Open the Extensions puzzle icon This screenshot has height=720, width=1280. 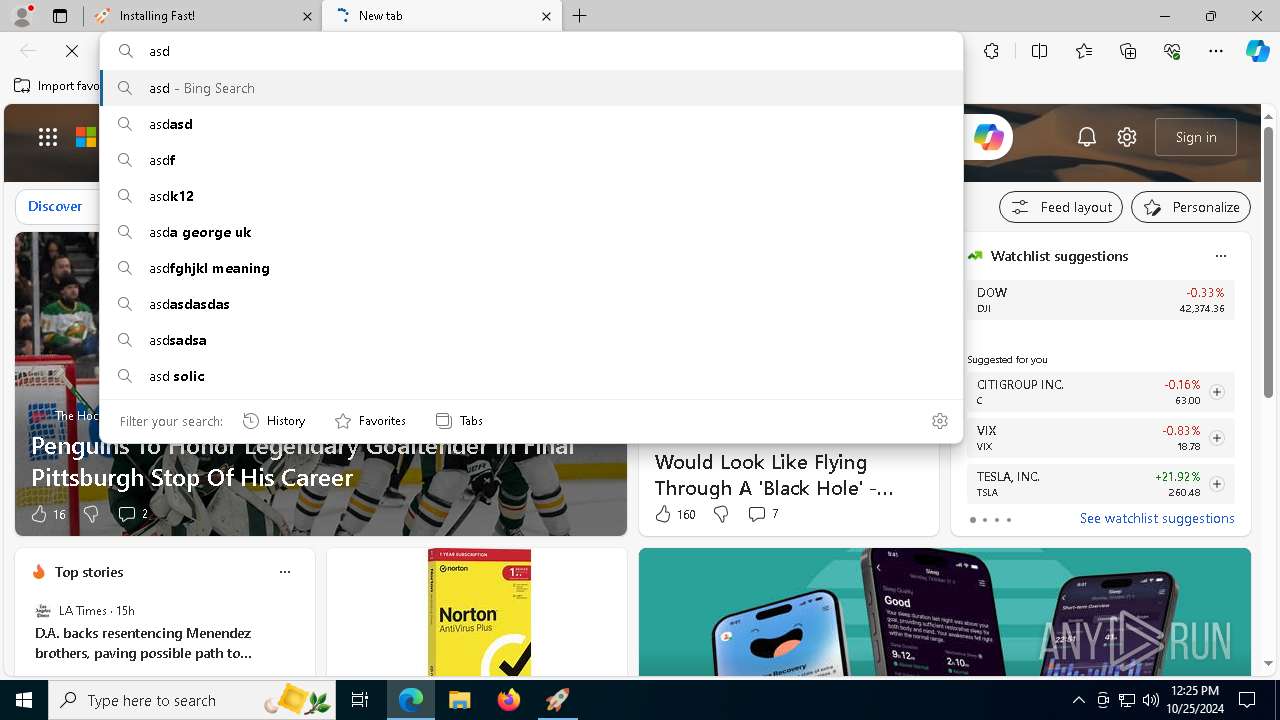(x=991, y=51)
